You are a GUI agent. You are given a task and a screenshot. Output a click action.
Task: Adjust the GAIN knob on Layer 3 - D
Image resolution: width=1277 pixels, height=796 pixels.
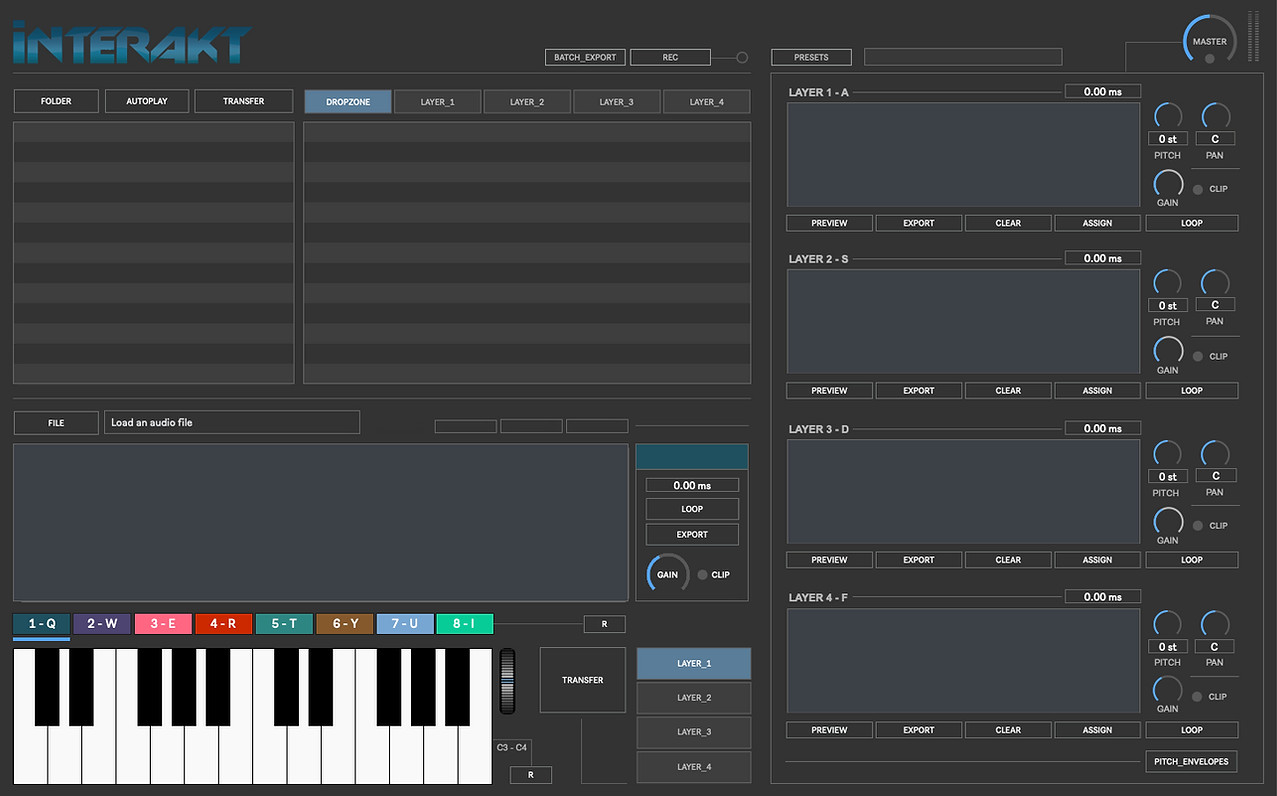[1167, 521]
